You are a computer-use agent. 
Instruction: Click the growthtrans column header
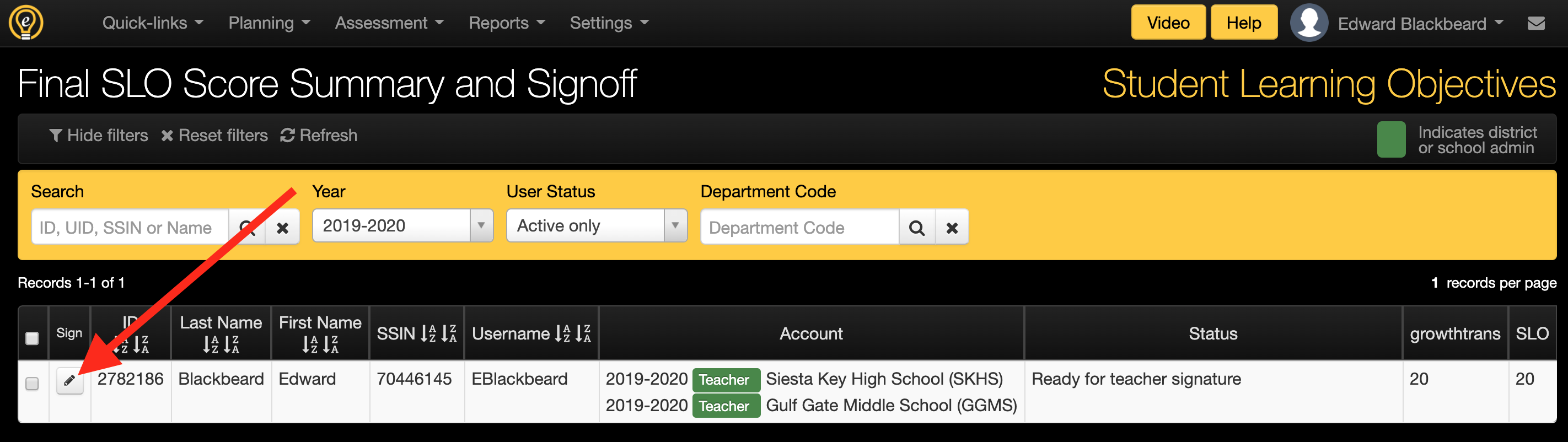pyautogui.click(x=1455, y=333)
